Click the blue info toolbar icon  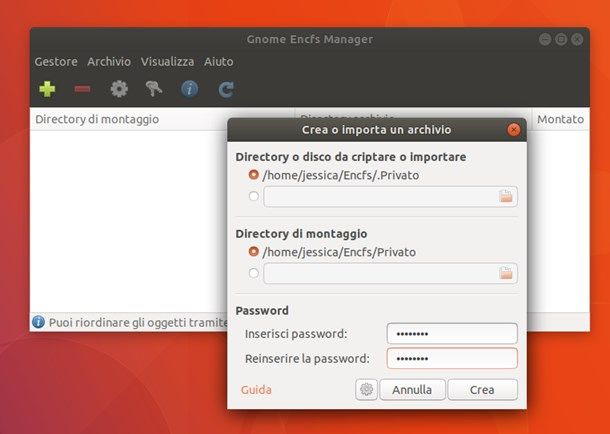coord(189,89)
